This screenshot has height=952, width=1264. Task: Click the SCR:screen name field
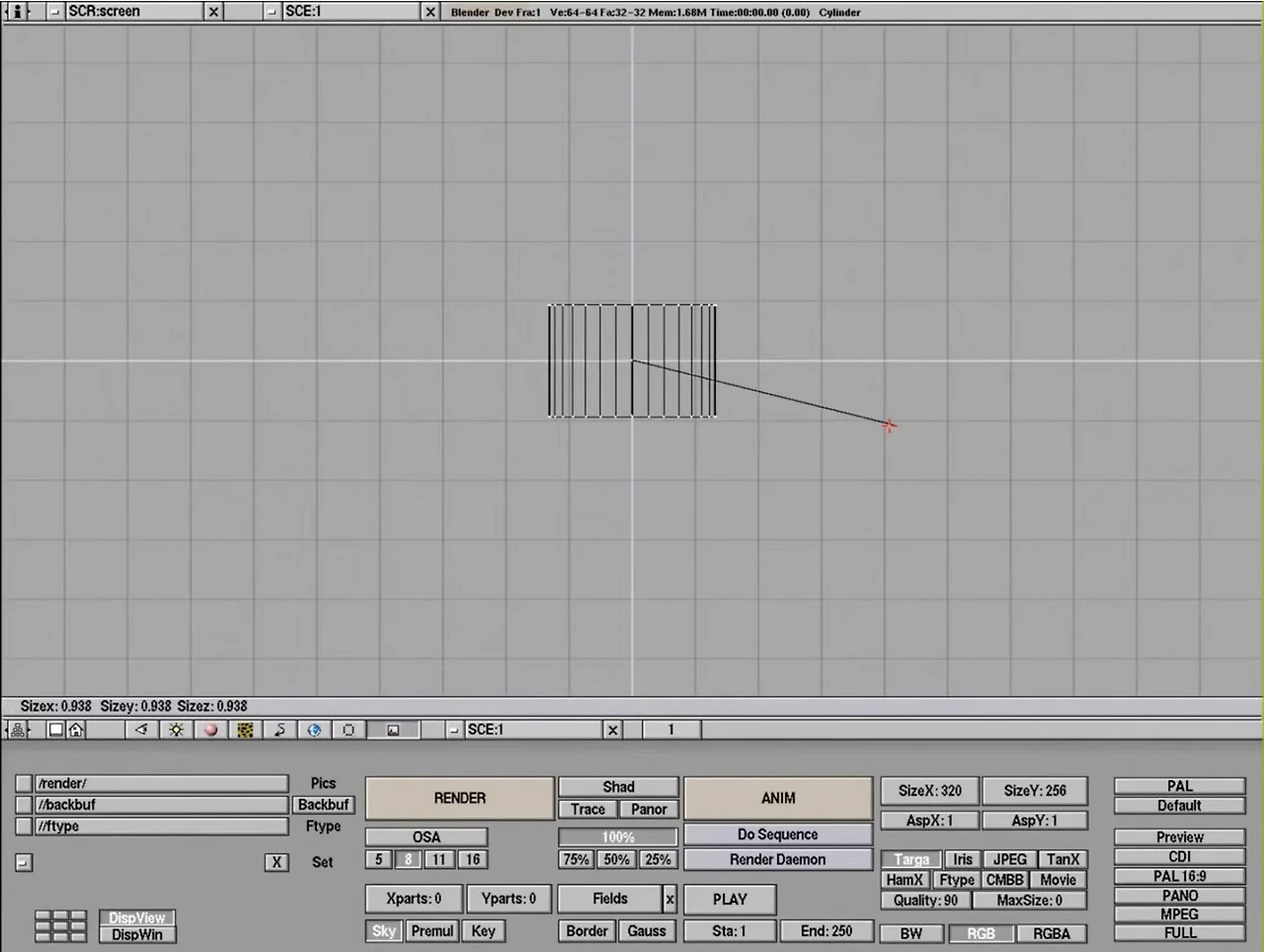click(135, 12)
